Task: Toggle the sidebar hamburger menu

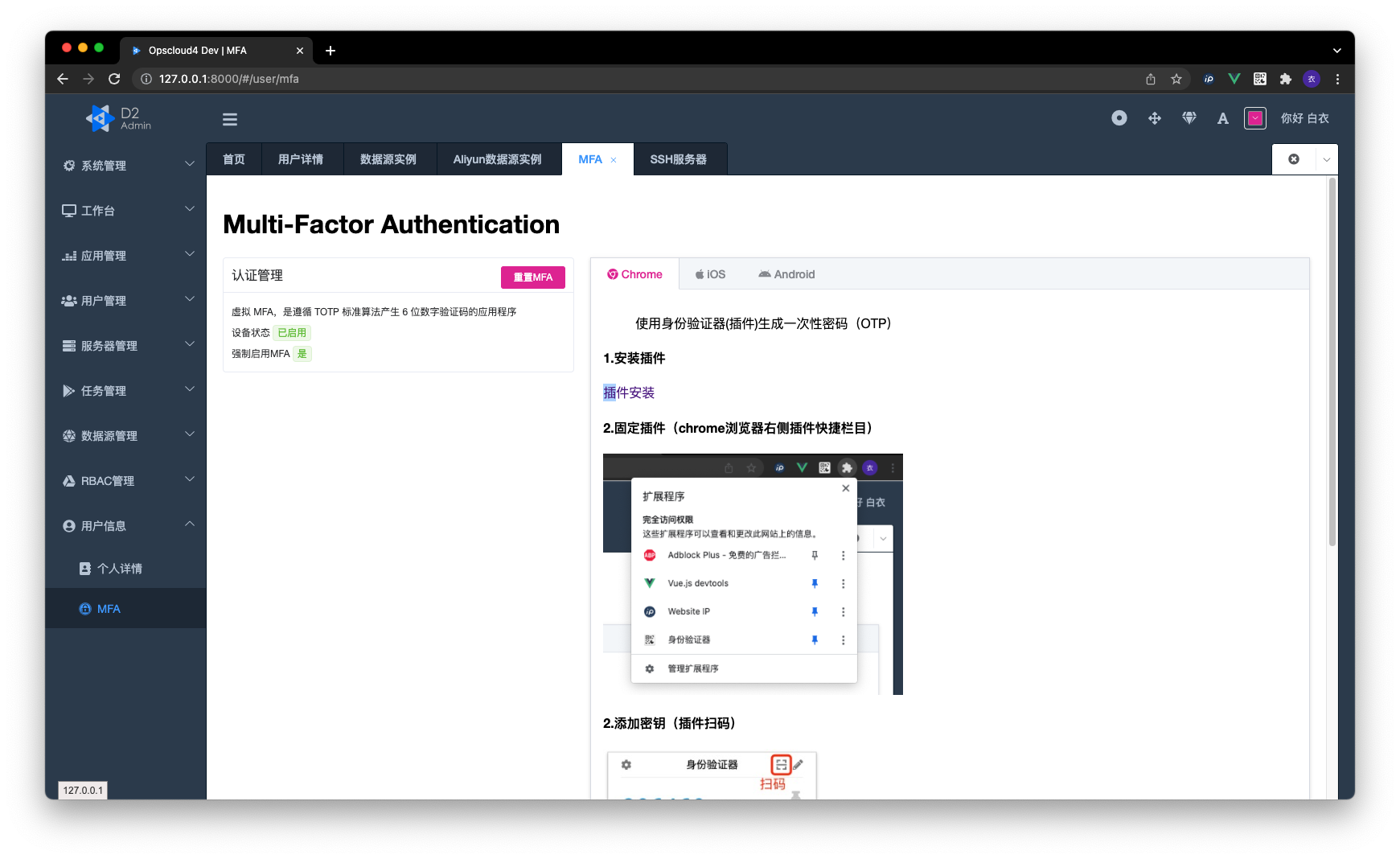Action: (x=230, y=119)
